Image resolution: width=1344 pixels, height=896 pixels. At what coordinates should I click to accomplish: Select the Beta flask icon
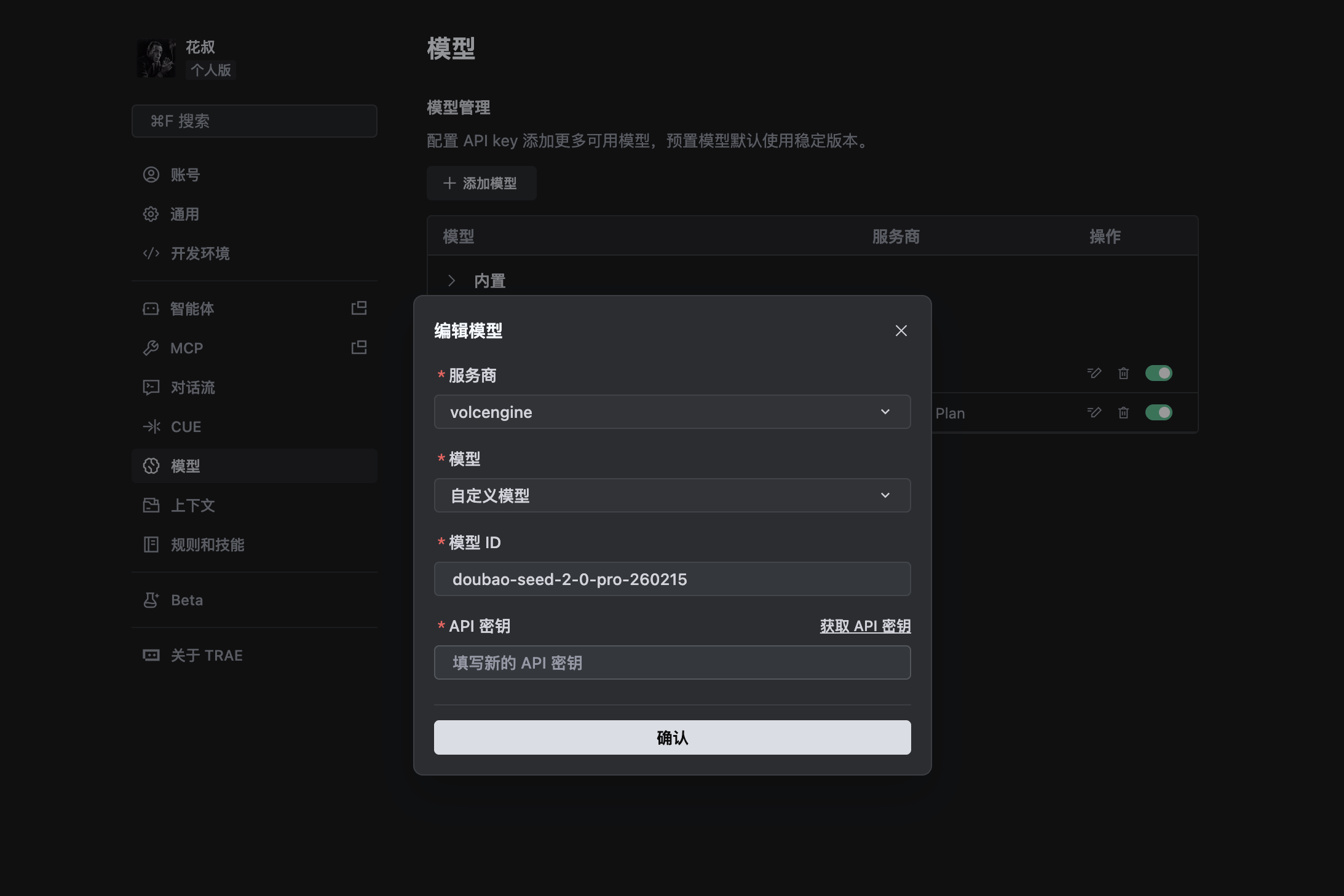[151, 600]
